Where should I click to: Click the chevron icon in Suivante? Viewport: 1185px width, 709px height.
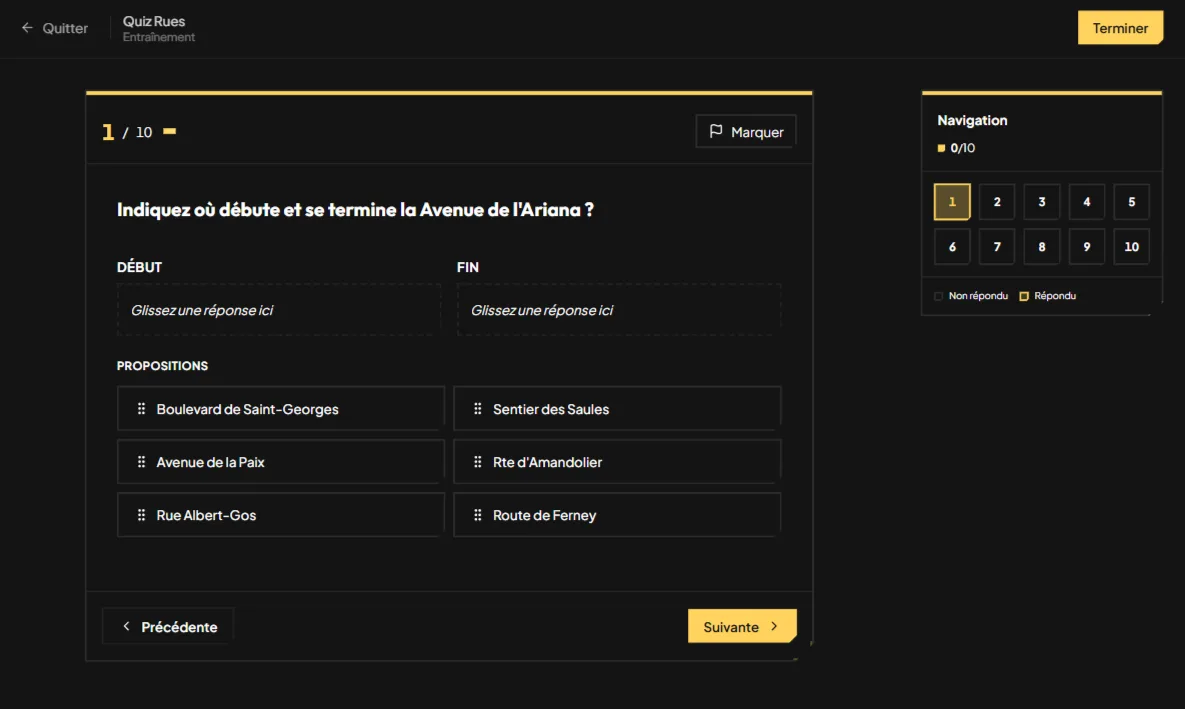775,627
